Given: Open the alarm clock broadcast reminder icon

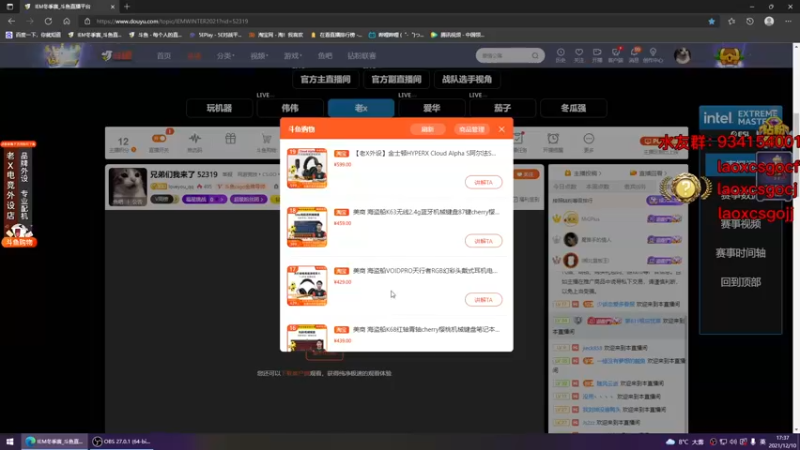Looking at the screenshot, I should click(x=553, y=141).
